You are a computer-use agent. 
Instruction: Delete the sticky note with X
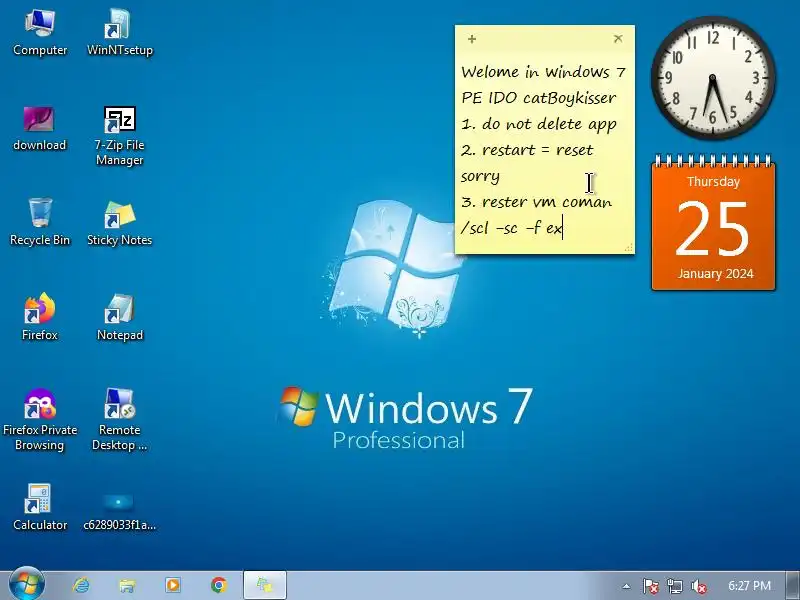[x=618, y=38]
